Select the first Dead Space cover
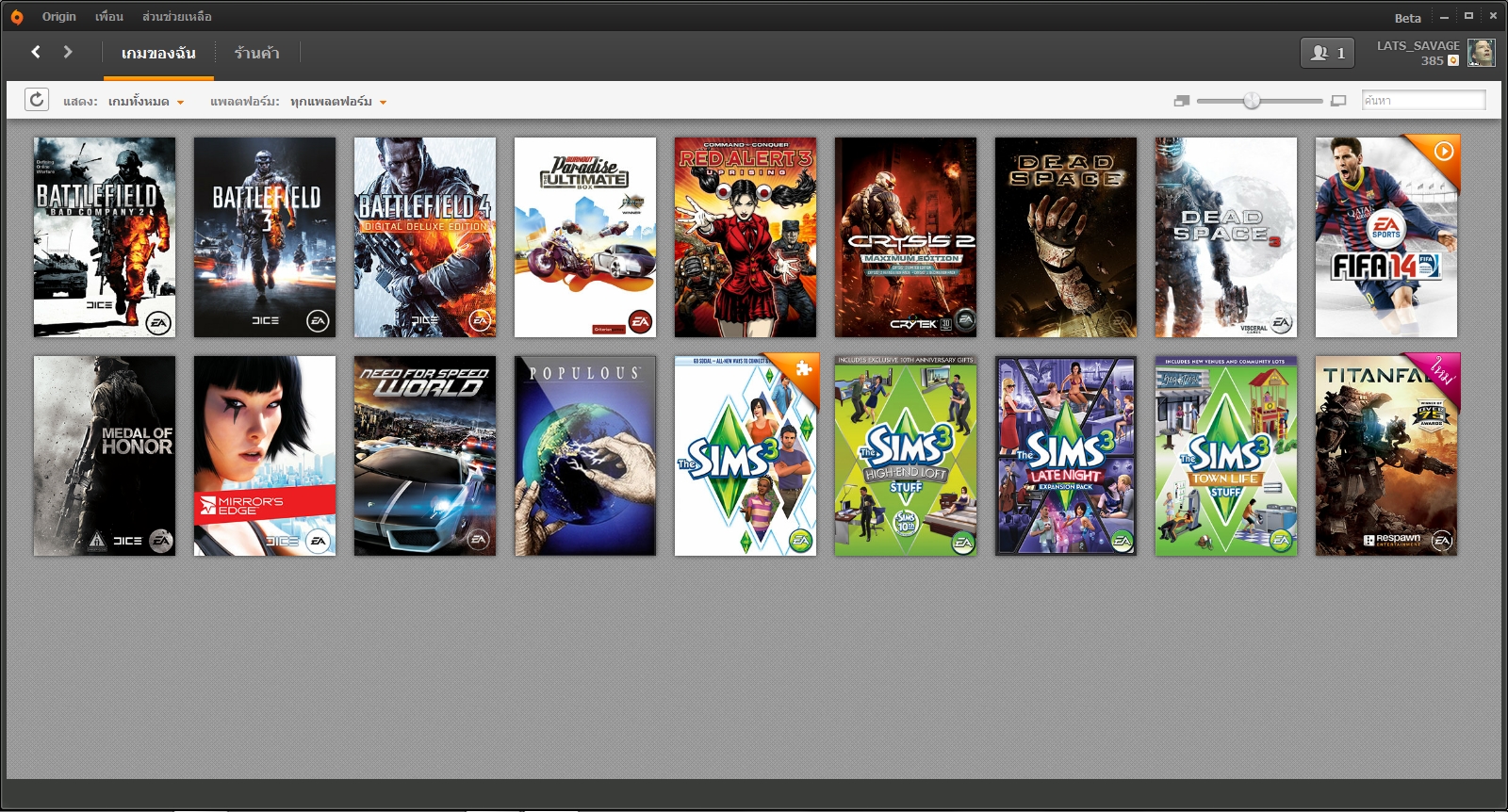Image resolution: width=1508 pixels, height=812 pixels. [1066, 237]
